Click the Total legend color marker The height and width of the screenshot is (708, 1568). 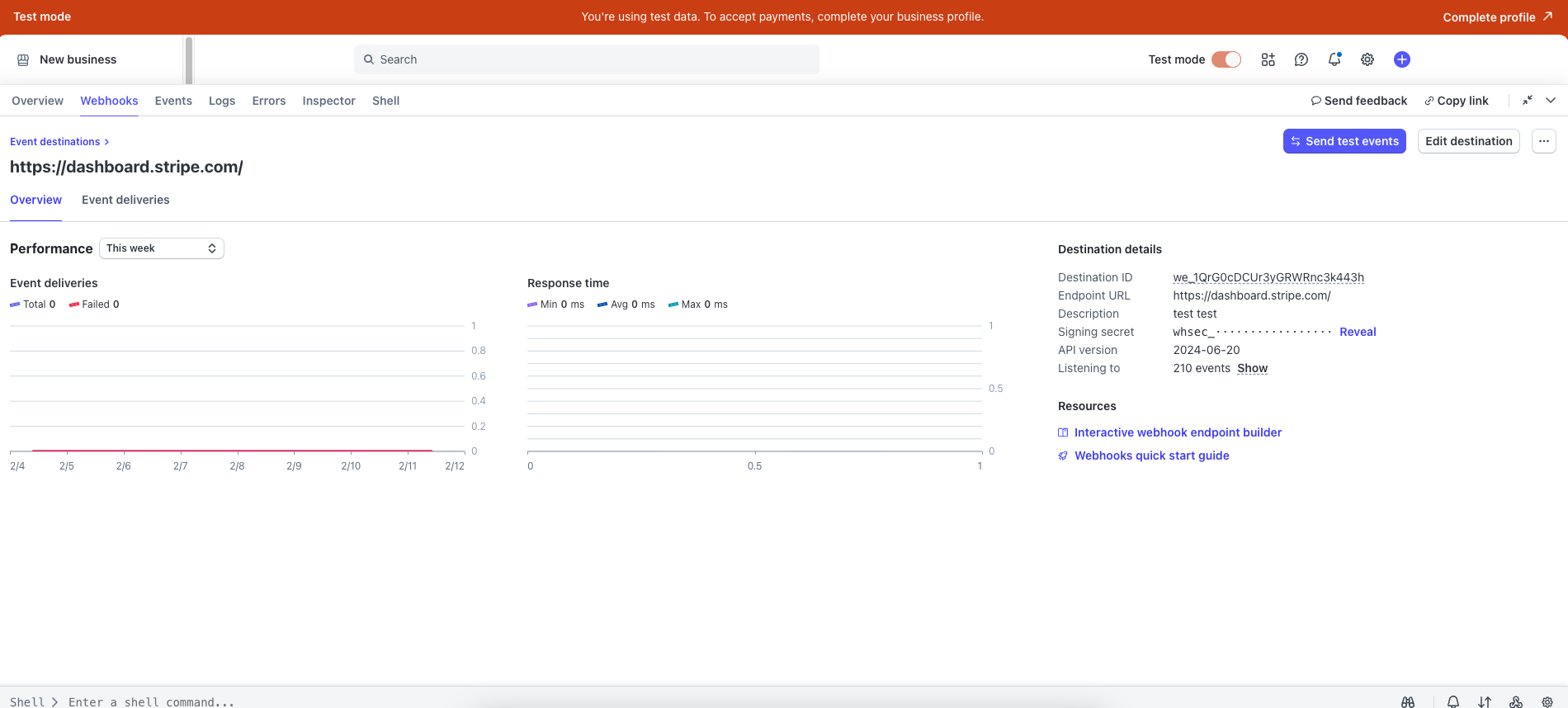15,304
